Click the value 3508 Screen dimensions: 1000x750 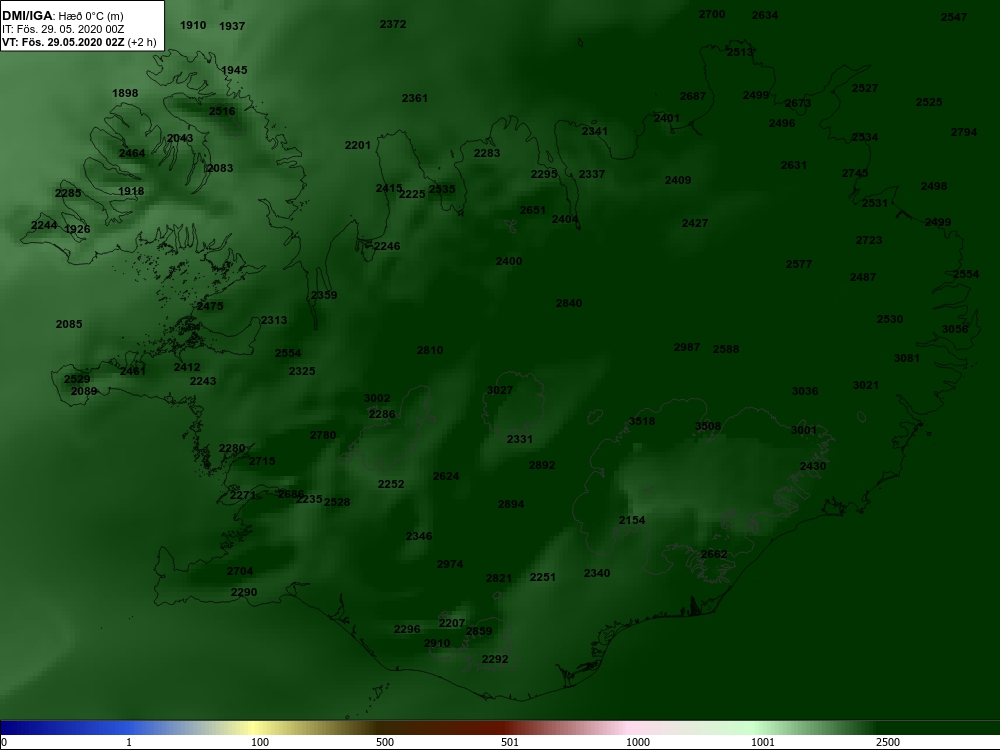click(708, 427)
